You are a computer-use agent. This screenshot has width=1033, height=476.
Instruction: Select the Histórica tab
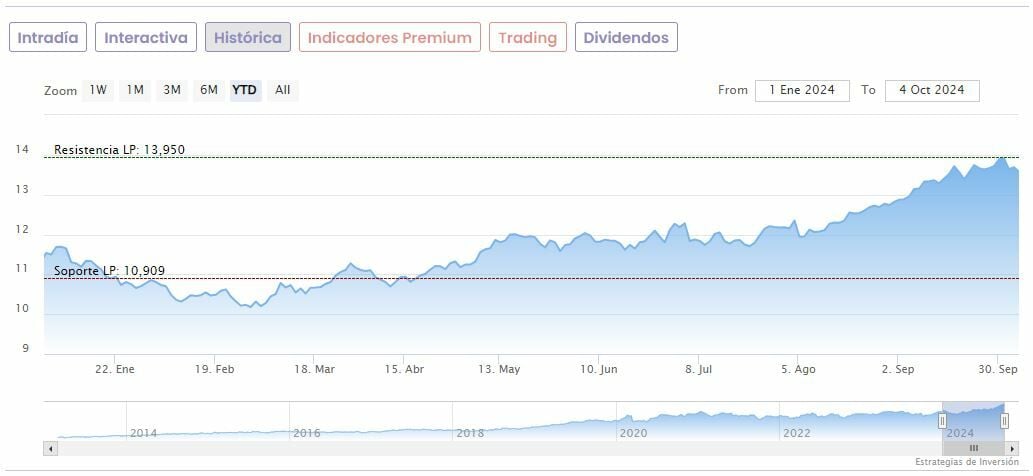248,38
